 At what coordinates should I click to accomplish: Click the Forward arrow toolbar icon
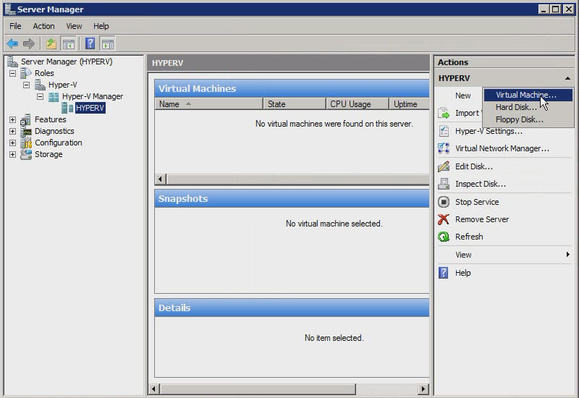[29, 44]
